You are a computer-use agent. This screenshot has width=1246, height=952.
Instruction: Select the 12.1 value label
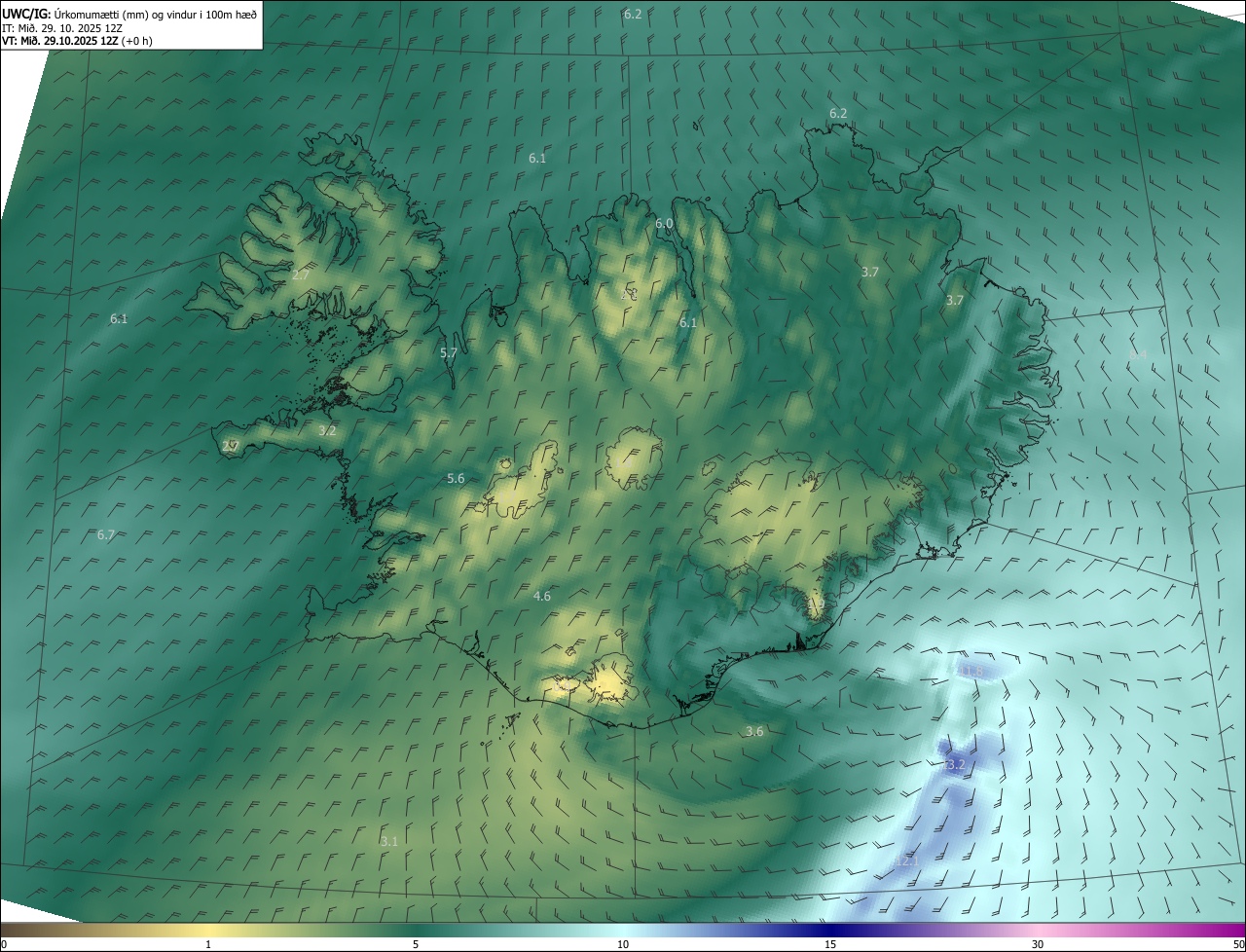pyautogui.click(x=906, y=861)
